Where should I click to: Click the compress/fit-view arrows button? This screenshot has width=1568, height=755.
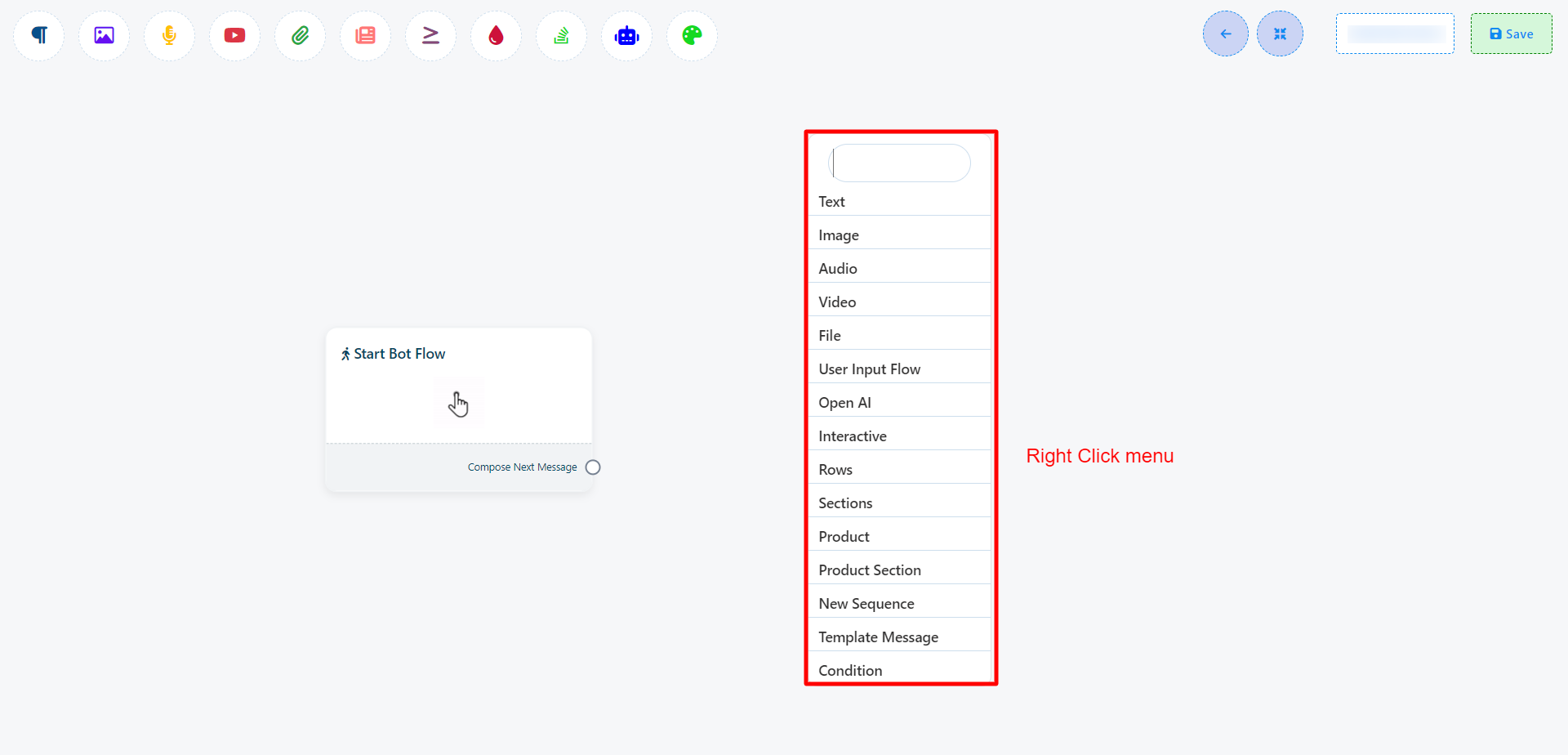pyautogui.click(x=1280, y=34)
